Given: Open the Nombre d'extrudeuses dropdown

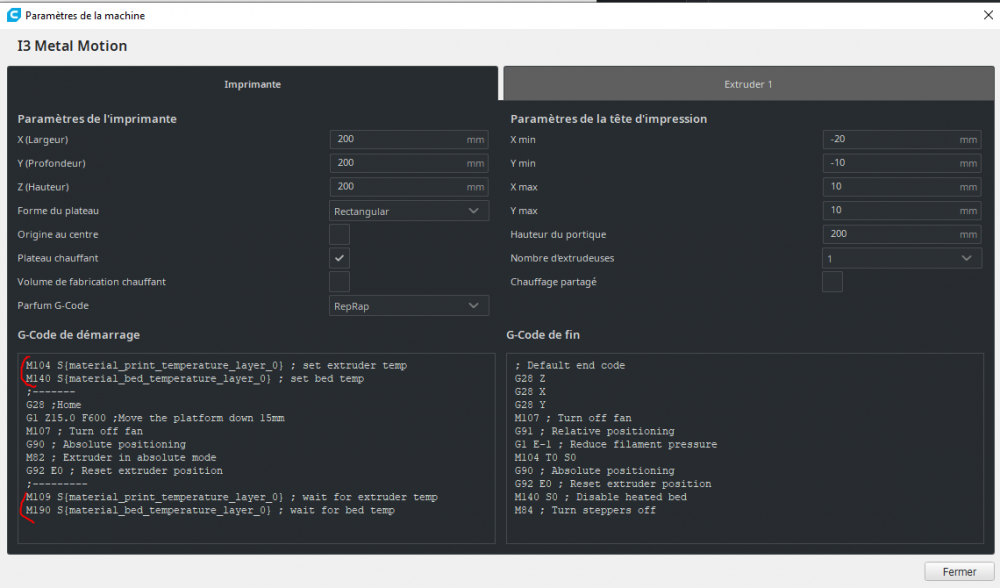Looking at the screenshot, I should [x=902, y=258].
